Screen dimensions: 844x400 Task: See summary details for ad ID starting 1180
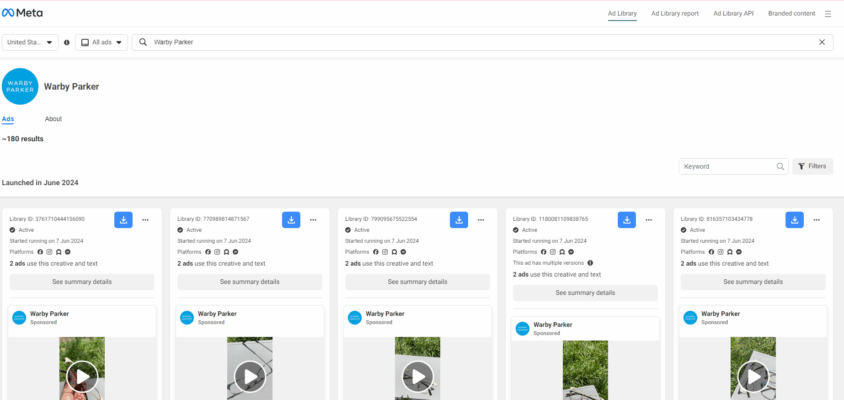(x=585, y=293)
